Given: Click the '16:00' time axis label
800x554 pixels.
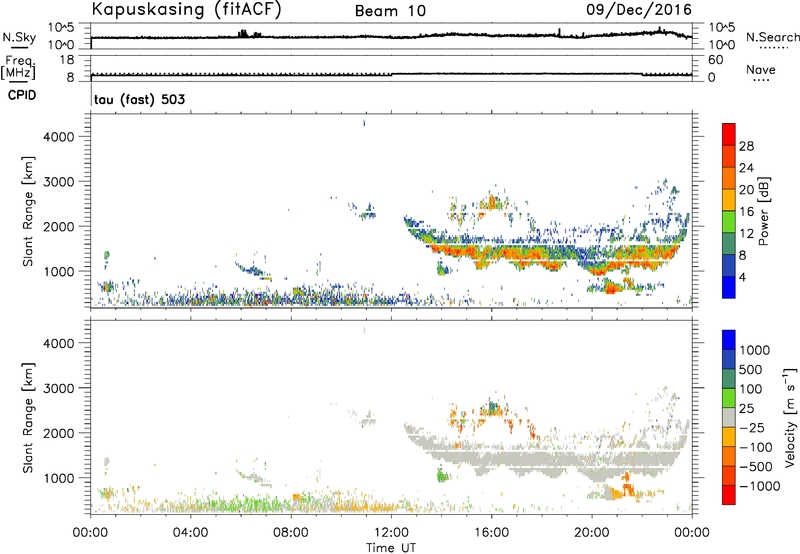Looking at the screenshot, I should tap(491, 533).
